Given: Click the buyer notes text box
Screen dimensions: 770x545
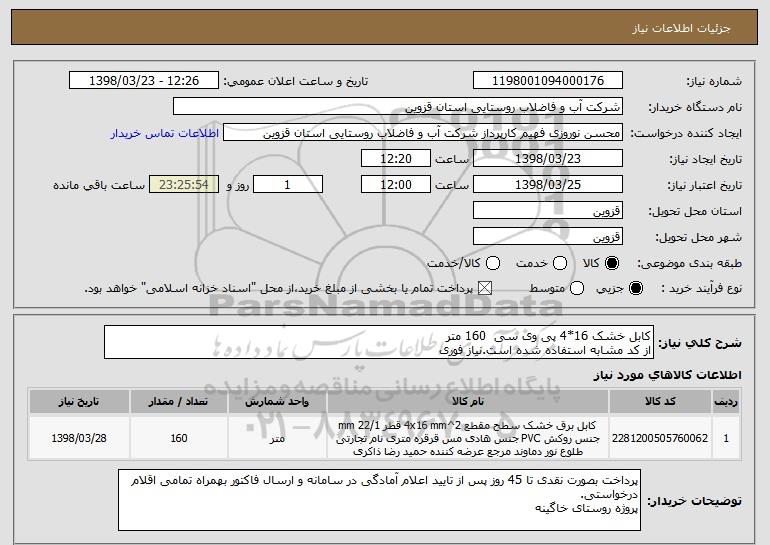Looking at the screenshot, I should point(379,500).
